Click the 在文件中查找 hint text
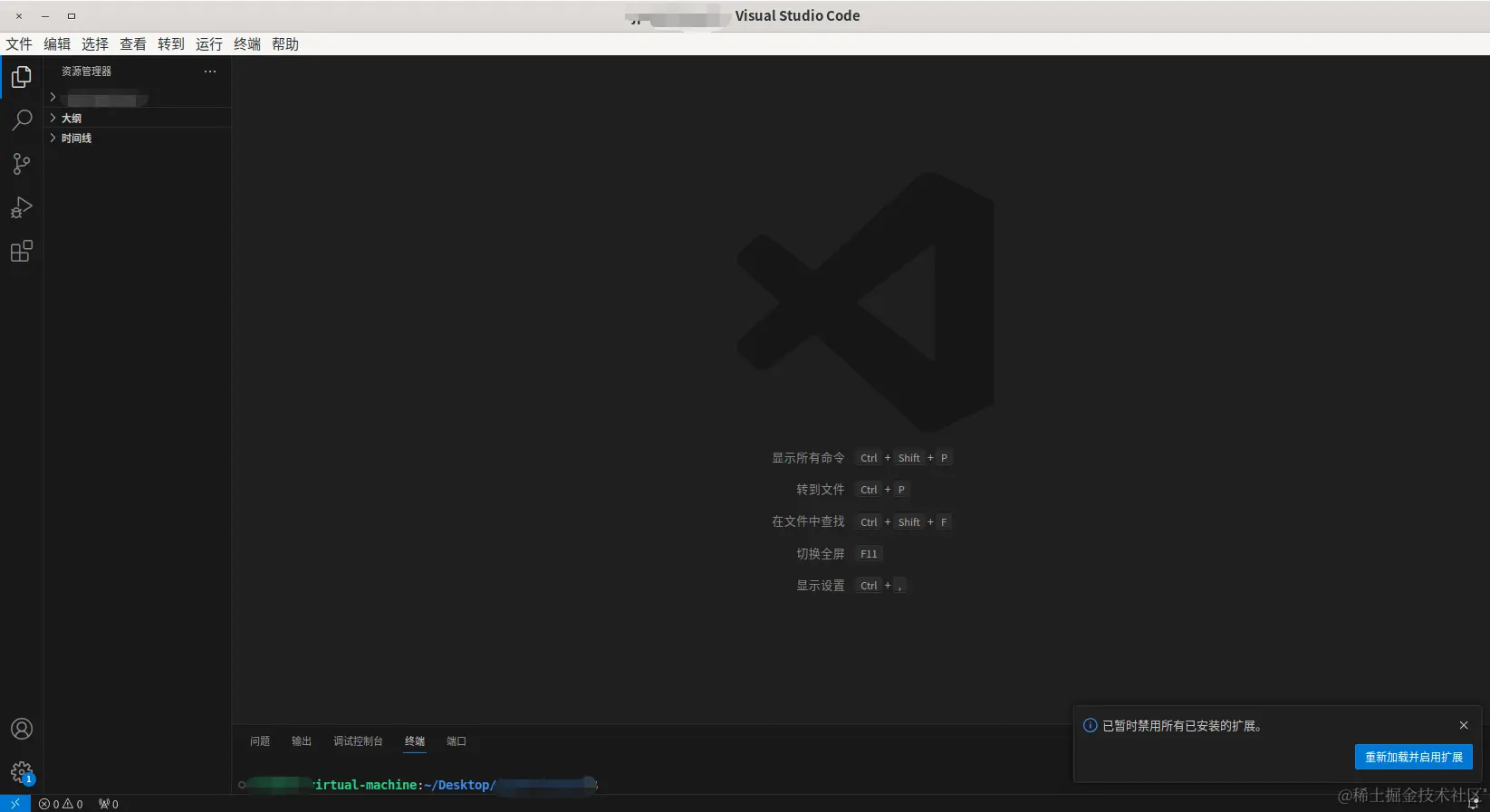The image size is (1490, 812). (x=808, y=521)
